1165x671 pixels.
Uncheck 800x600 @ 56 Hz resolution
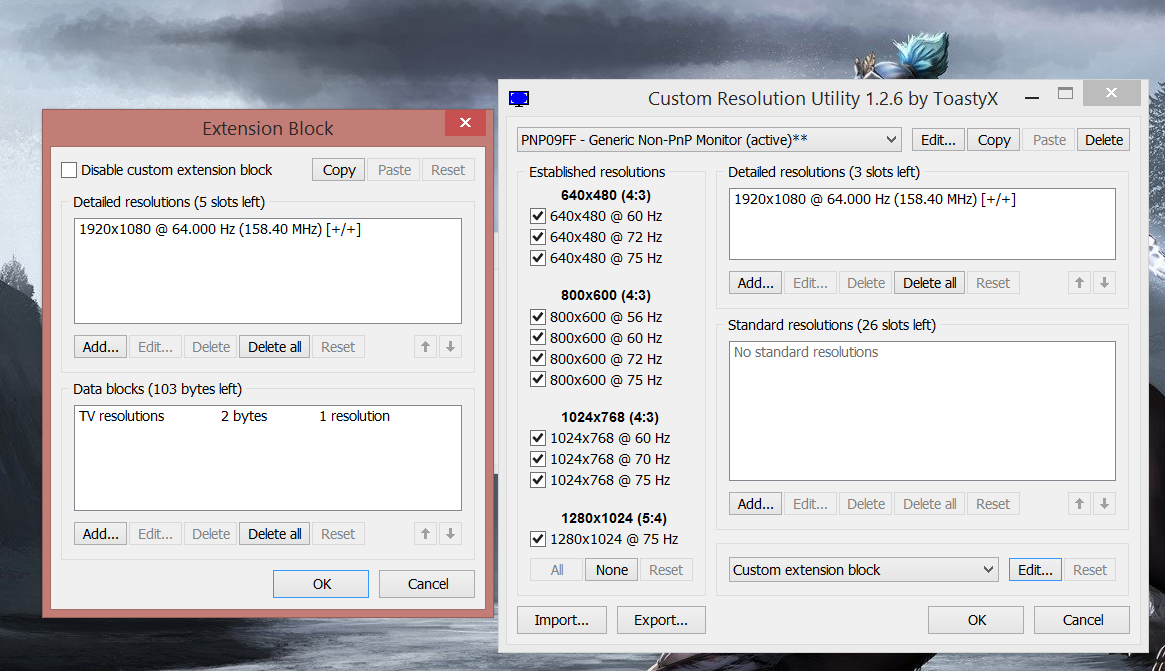(538, 317)
